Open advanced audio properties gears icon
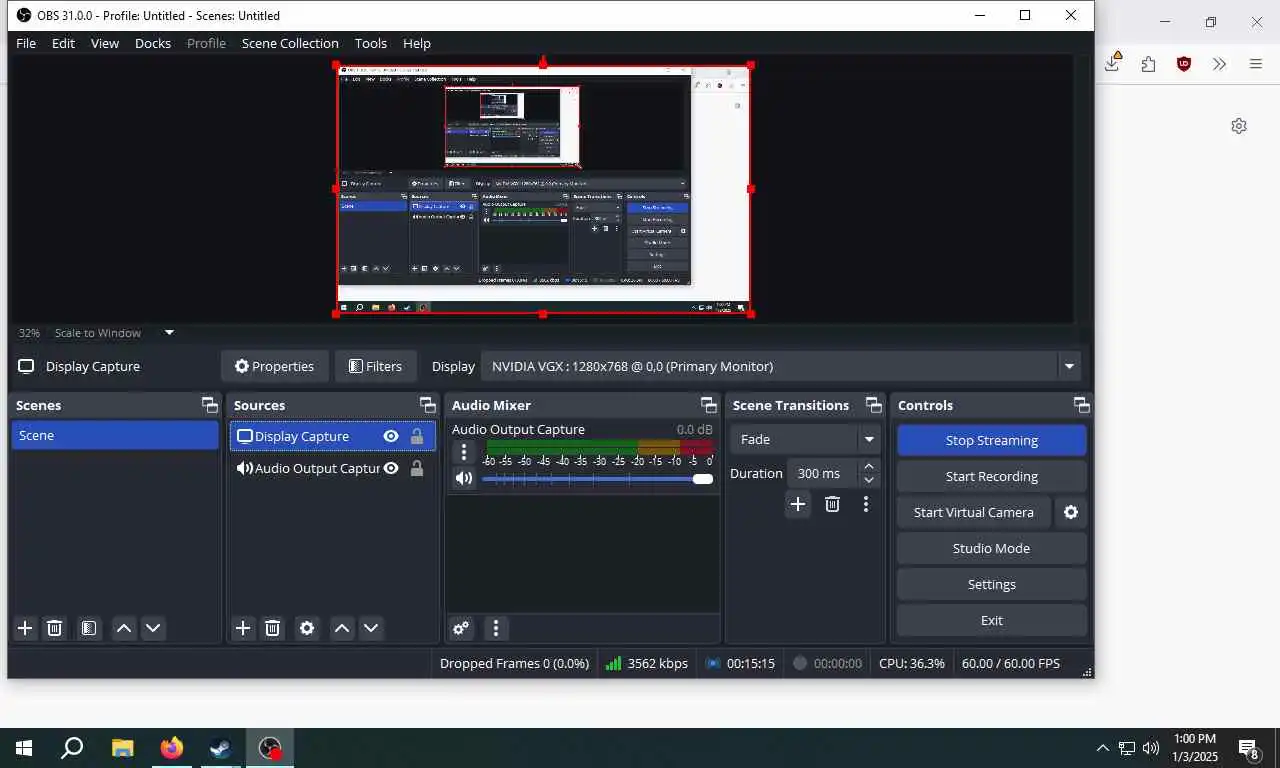Image resolution: width=1280 pixels, height=768 pixels. tap(461, 628)
